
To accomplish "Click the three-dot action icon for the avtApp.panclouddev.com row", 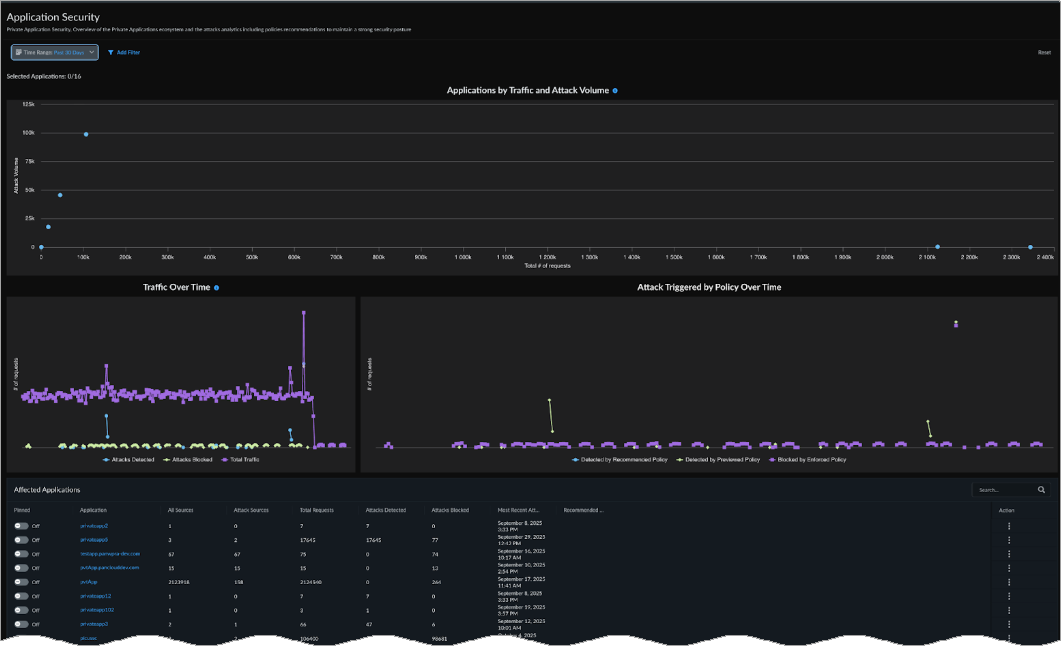I will point(1009,567).
